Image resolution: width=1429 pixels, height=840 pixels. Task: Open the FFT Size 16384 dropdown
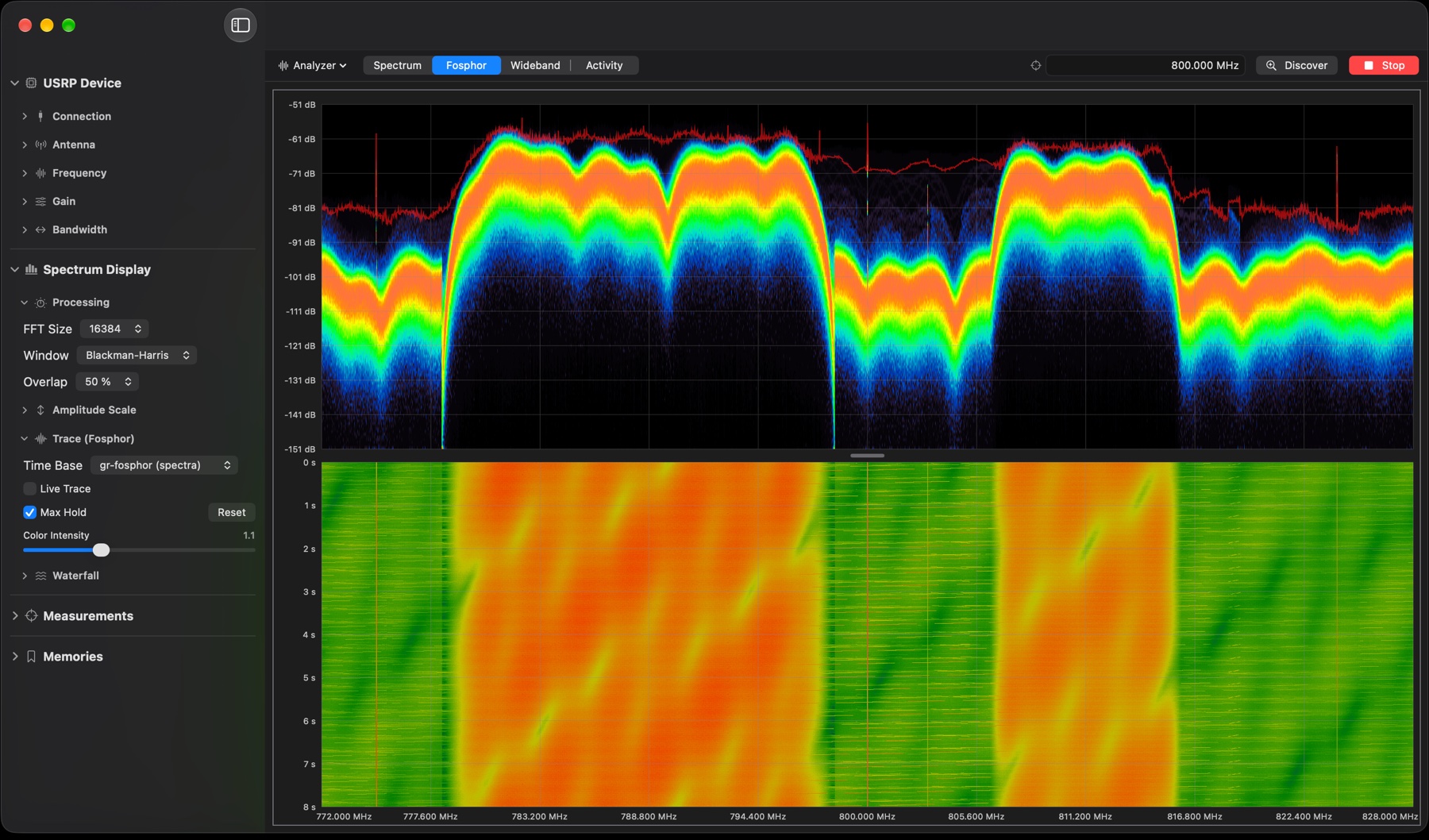tap(114, 329)
